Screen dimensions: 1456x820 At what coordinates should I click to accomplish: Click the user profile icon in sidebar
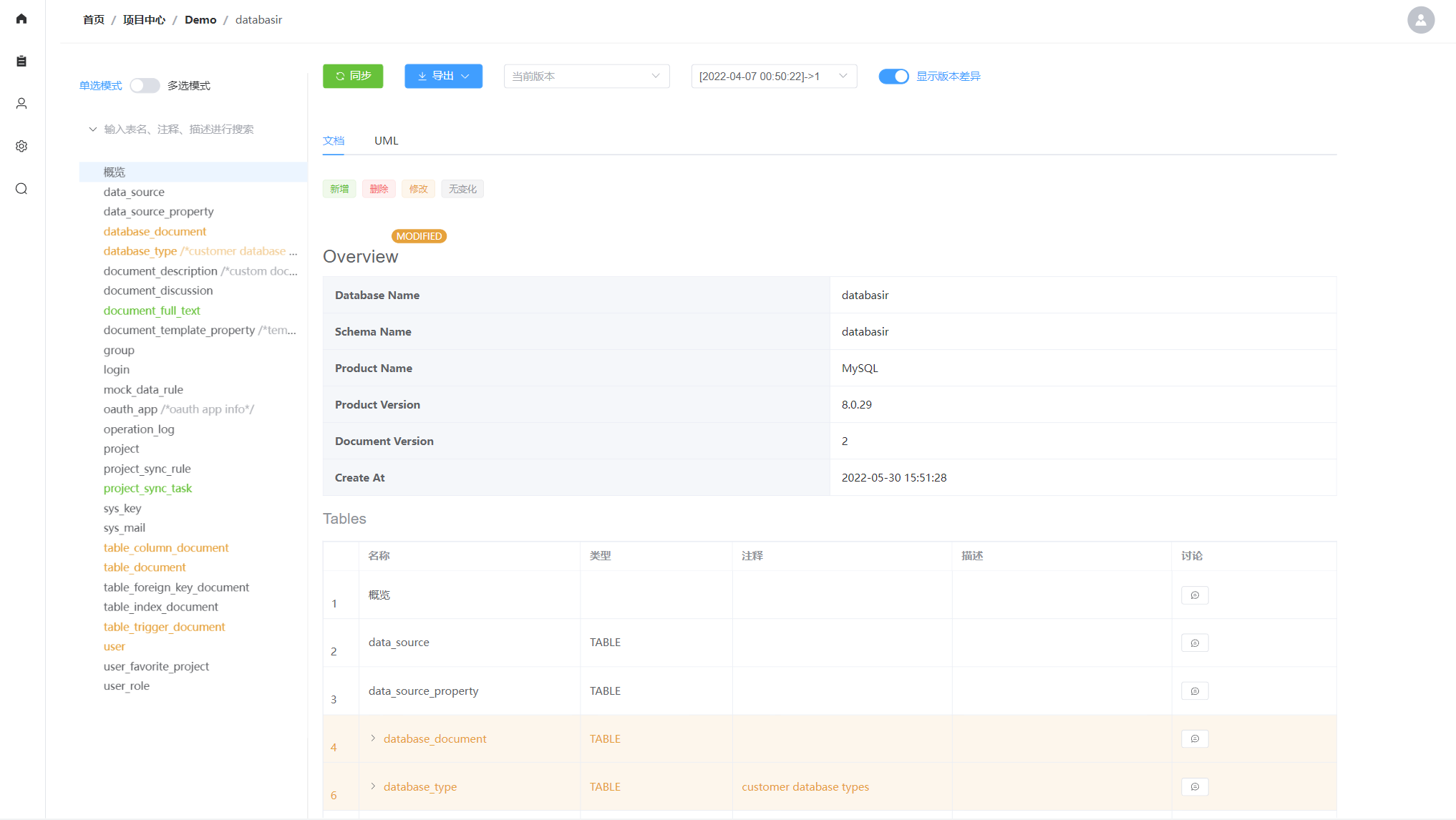[21, 103]
